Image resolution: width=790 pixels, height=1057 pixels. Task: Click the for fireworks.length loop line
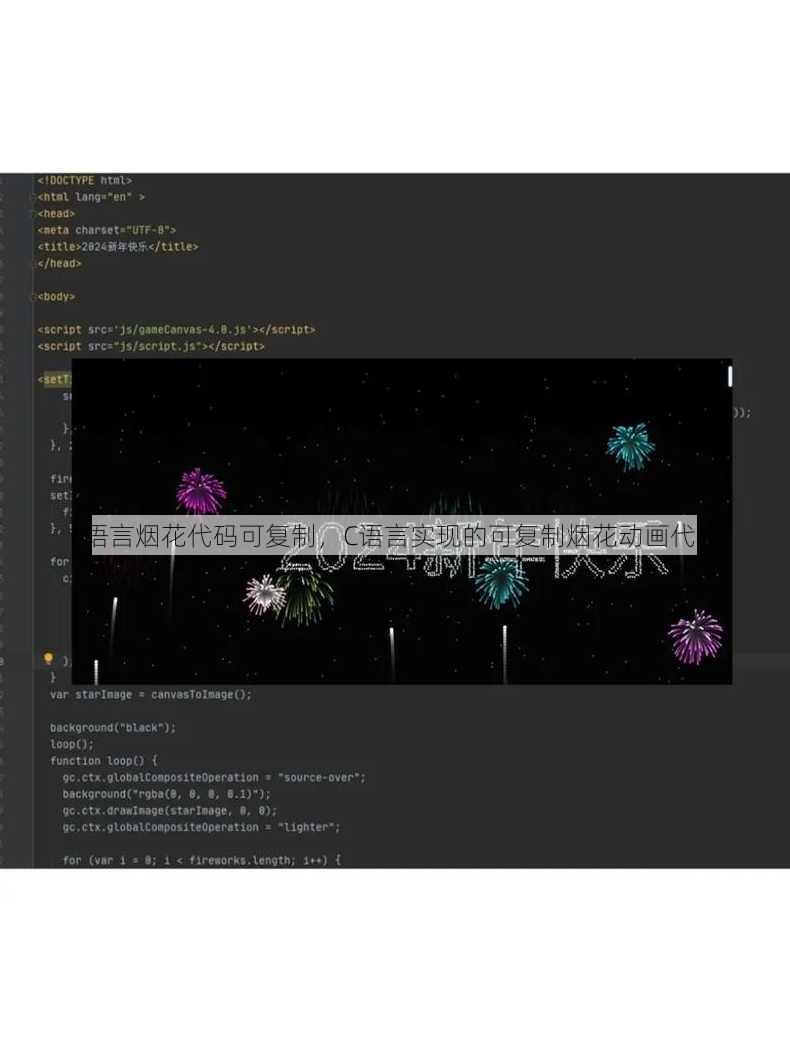coord(202,860)
